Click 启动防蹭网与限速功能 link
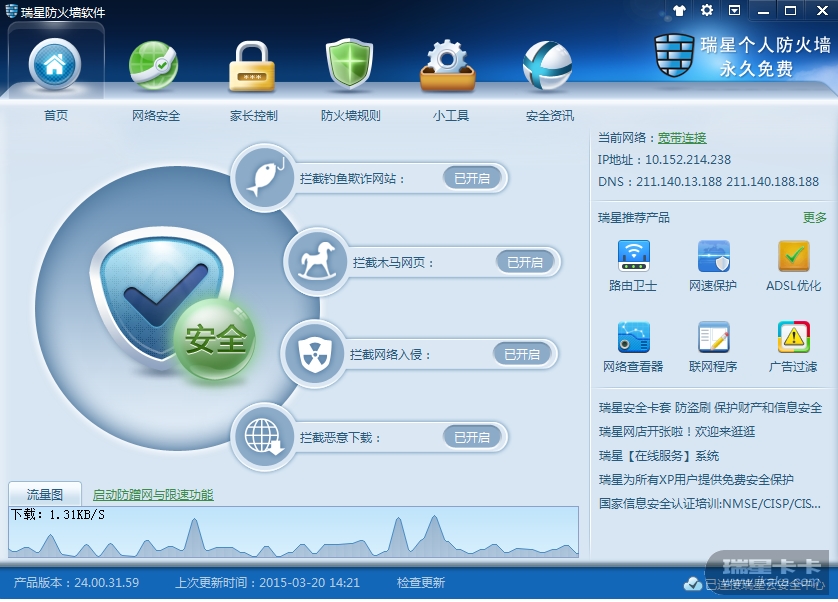Screen dimensions: 838x602 pyautogui.click(x=153, y=495)
